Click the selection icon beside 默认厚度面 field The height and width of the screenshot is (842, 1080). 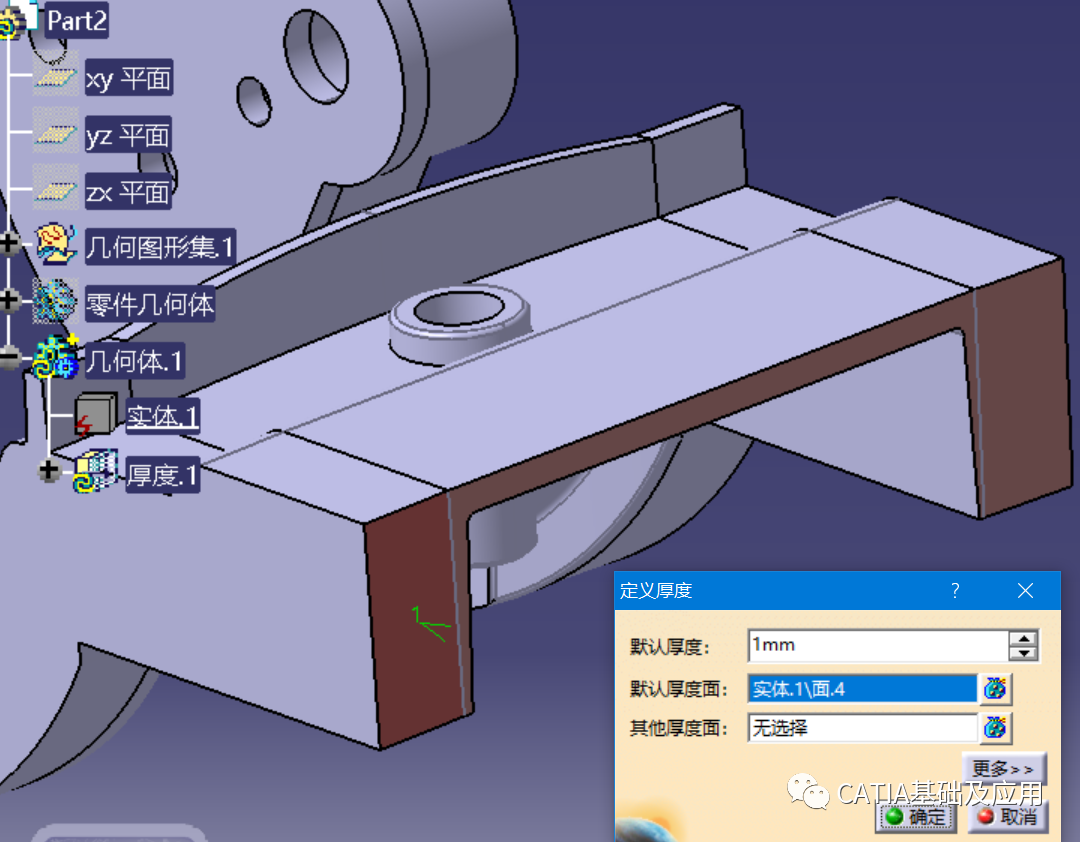(995, 688)
